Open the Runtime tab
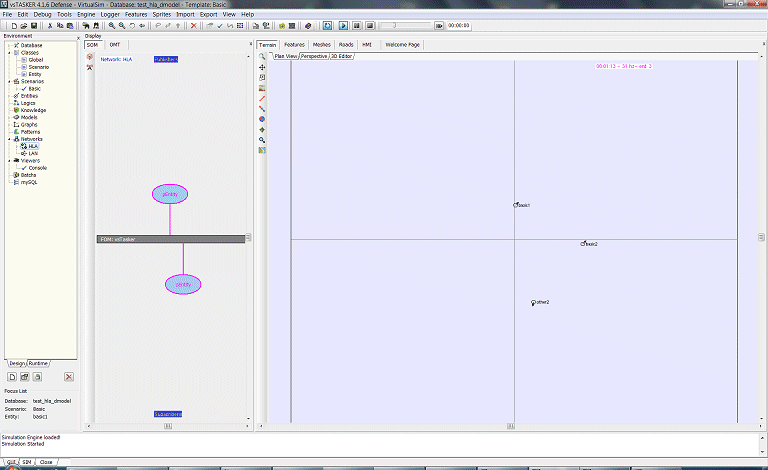 pyautogui.click(x=38, y=363)
